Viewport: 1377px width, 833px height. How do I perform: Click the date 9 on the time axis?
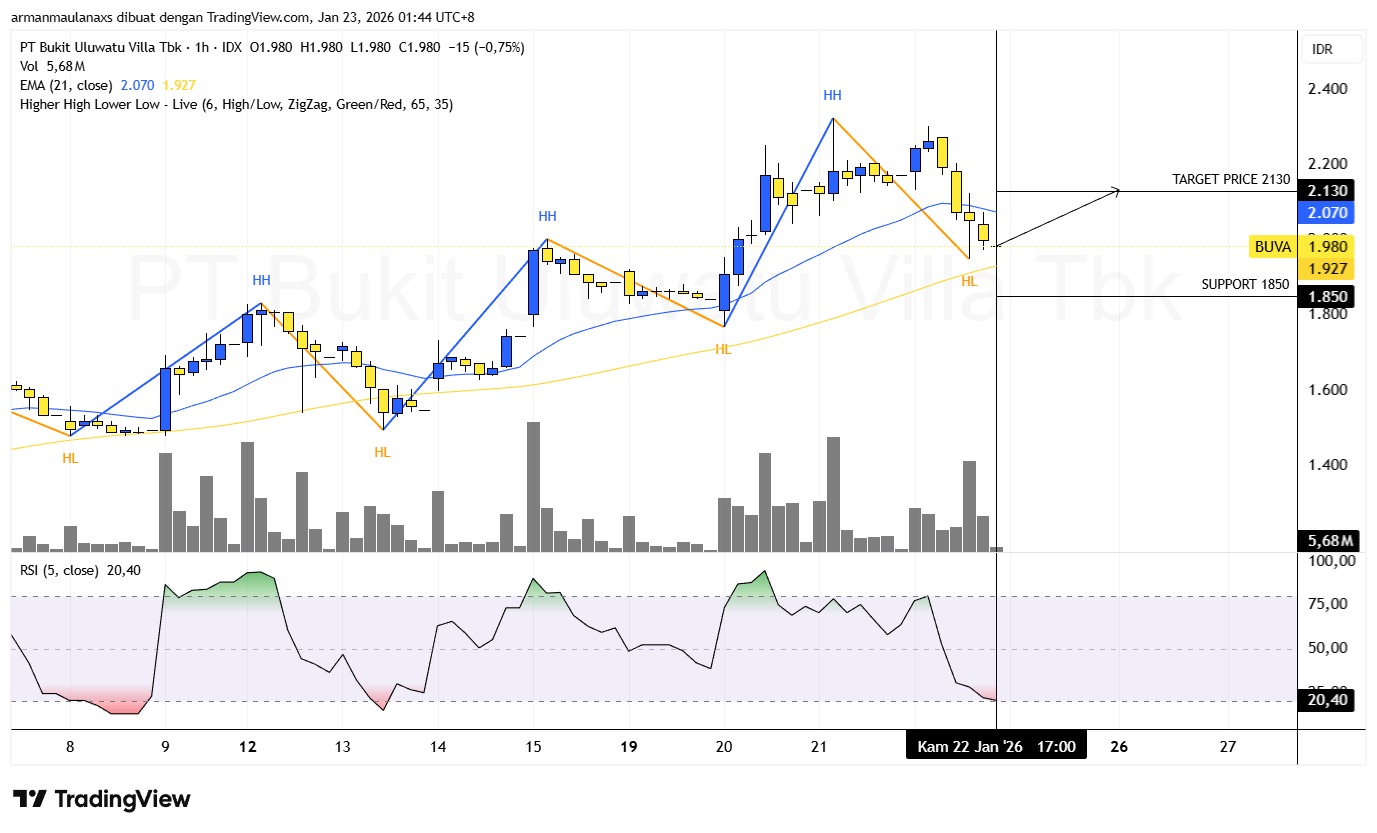coord(165,746)
